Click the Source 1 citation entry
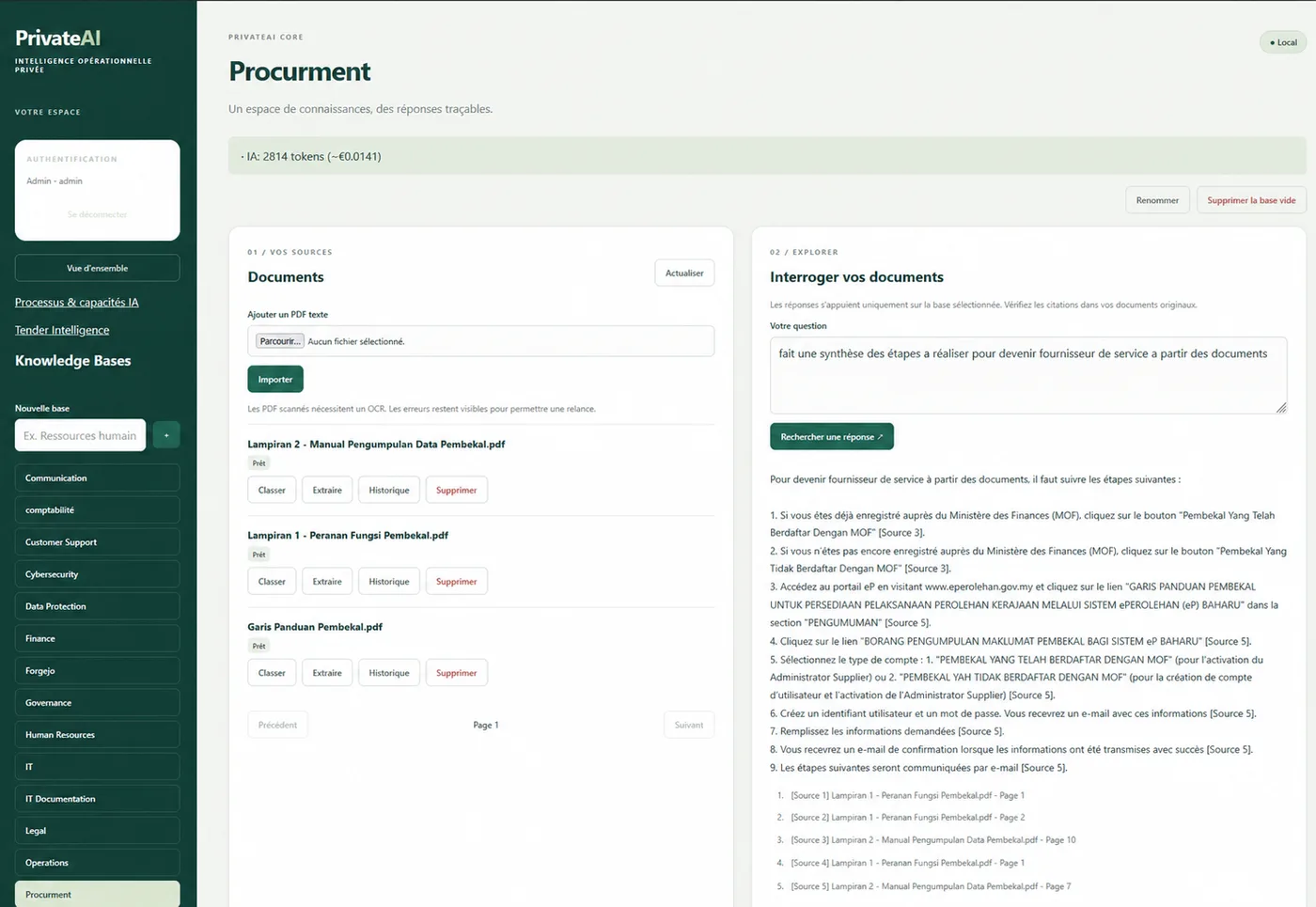Viewport: 1316px width, 907px height. [907, 795]
